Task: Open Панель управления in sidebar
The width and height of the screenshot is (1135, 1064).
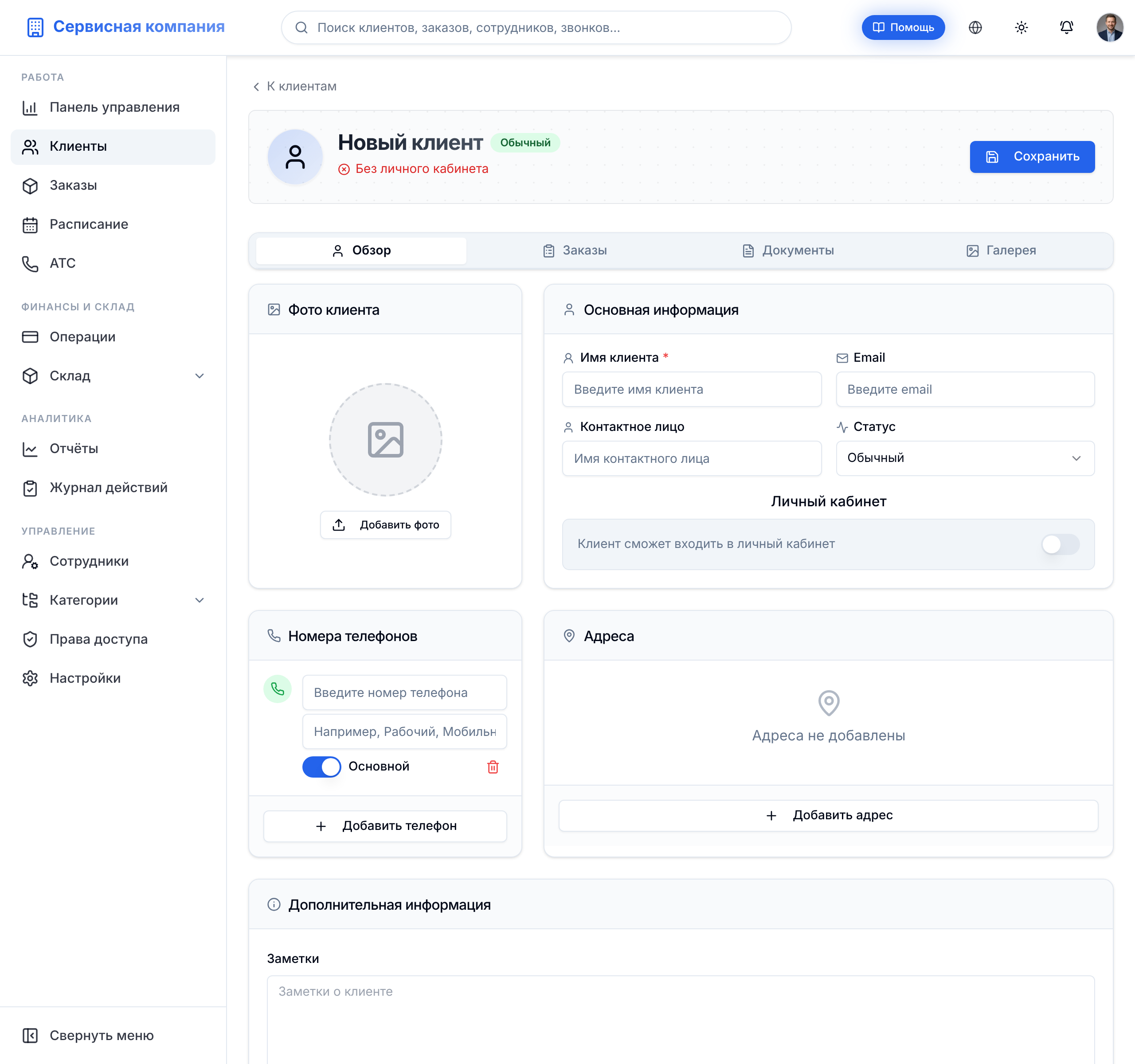Action: pos(113,107)
